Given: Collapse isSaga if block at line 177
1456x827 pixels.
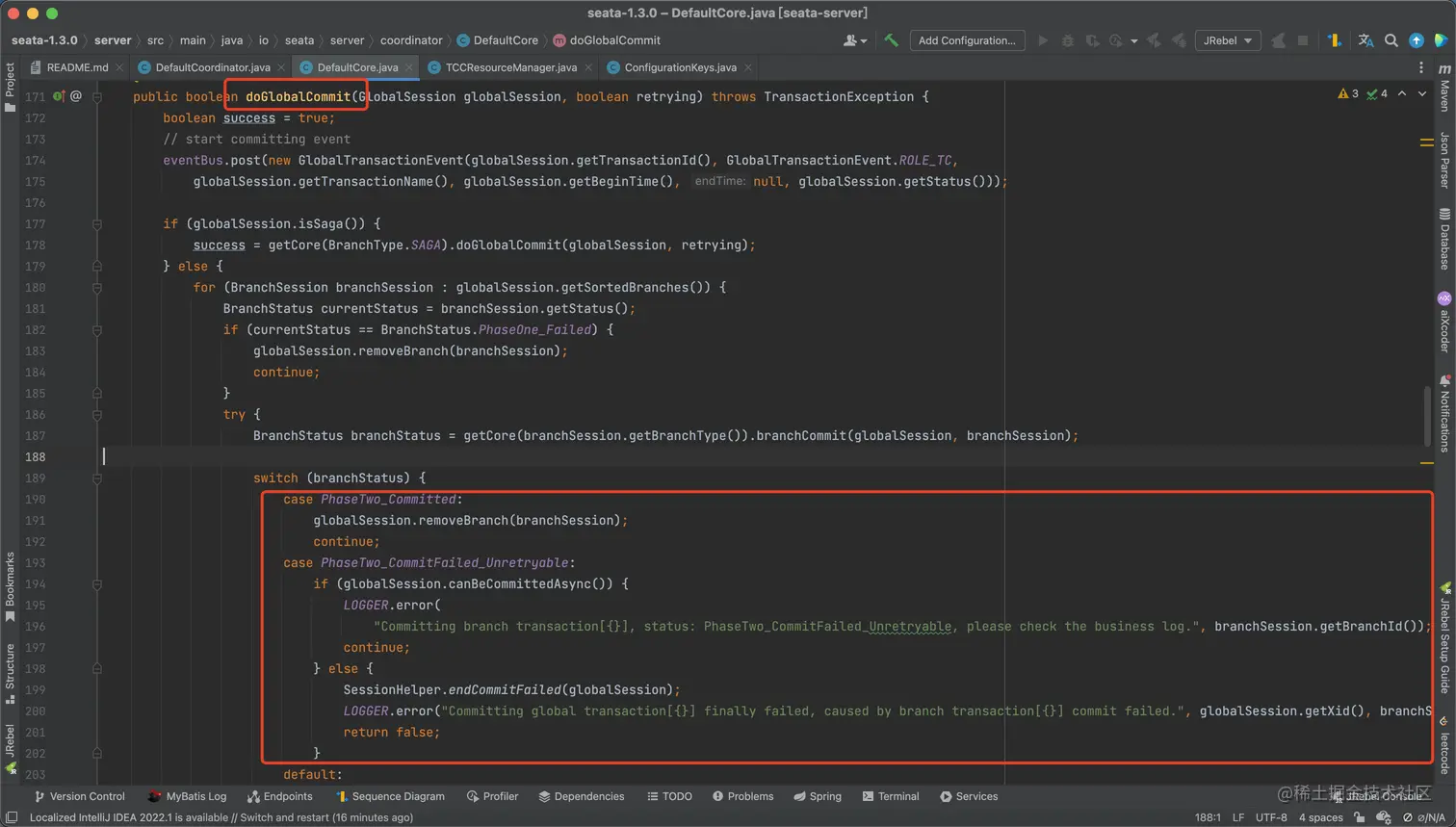Looking at the screenshot, I should point(97,223).
